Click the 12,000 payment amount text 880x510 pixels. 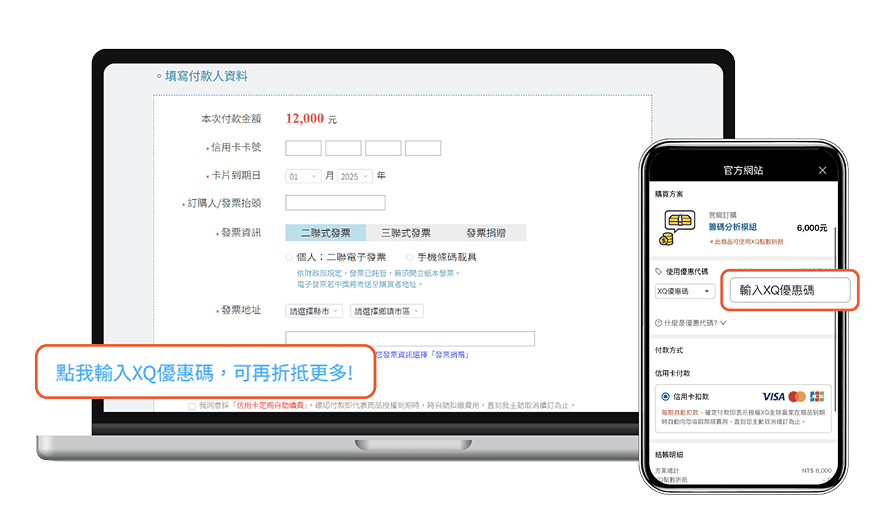pyautogui.click(x=305, y=118)
